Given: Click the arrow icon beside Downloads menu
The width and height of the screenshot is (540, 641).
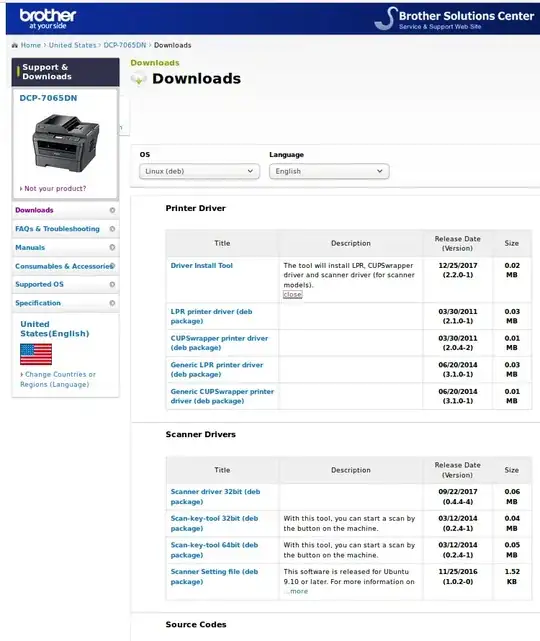Looking at the screenshot, I should point(112,210).
